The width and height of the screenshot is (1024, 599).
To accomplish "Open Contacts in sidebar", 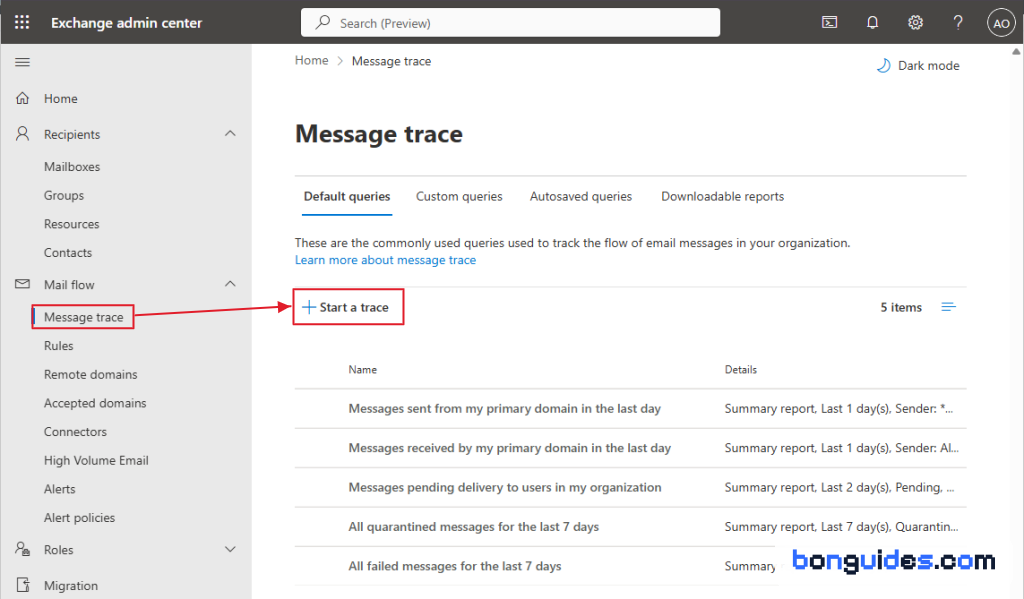I will [68, 253].
